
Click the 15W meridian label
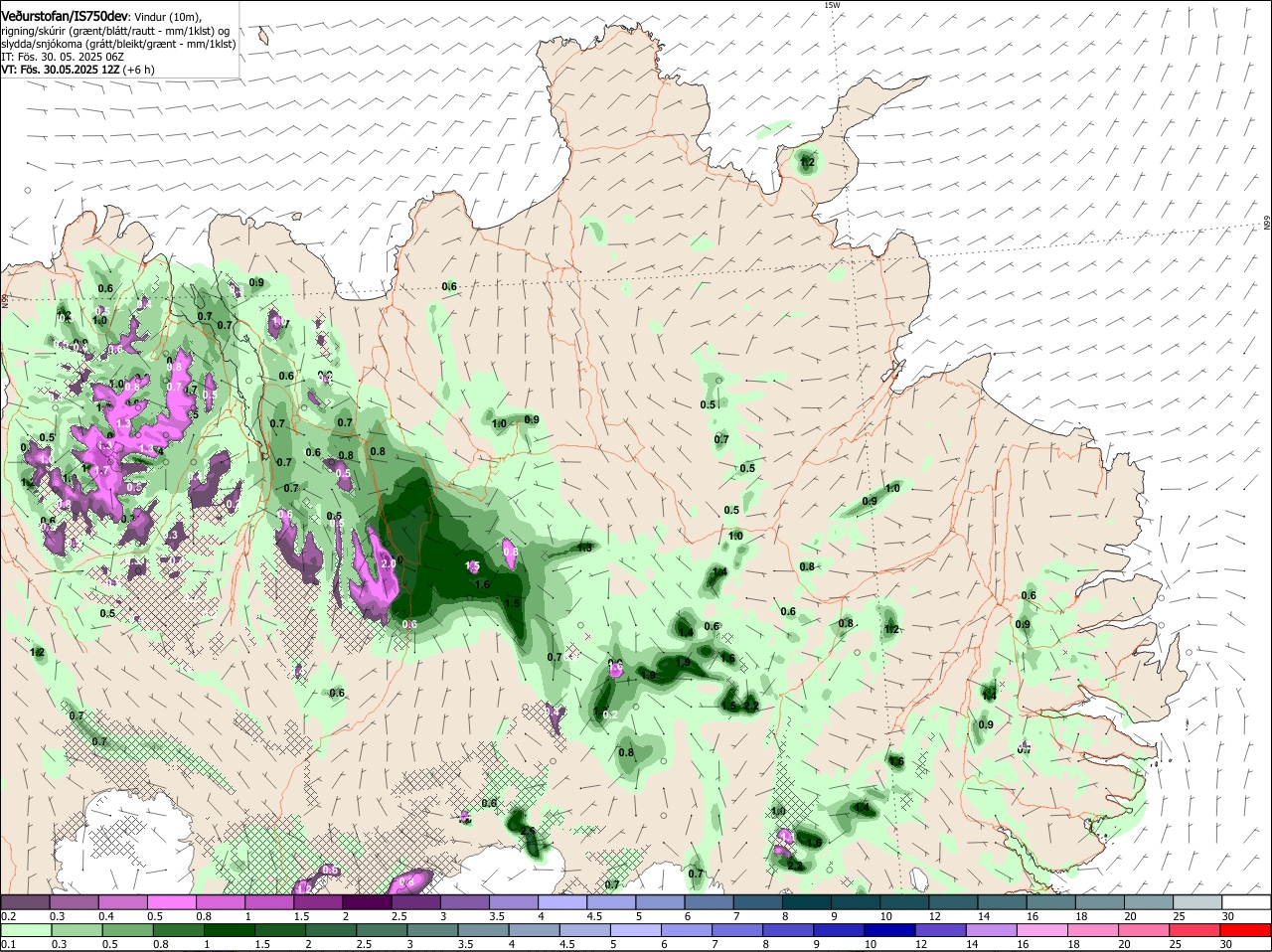(x=832, y=6)
